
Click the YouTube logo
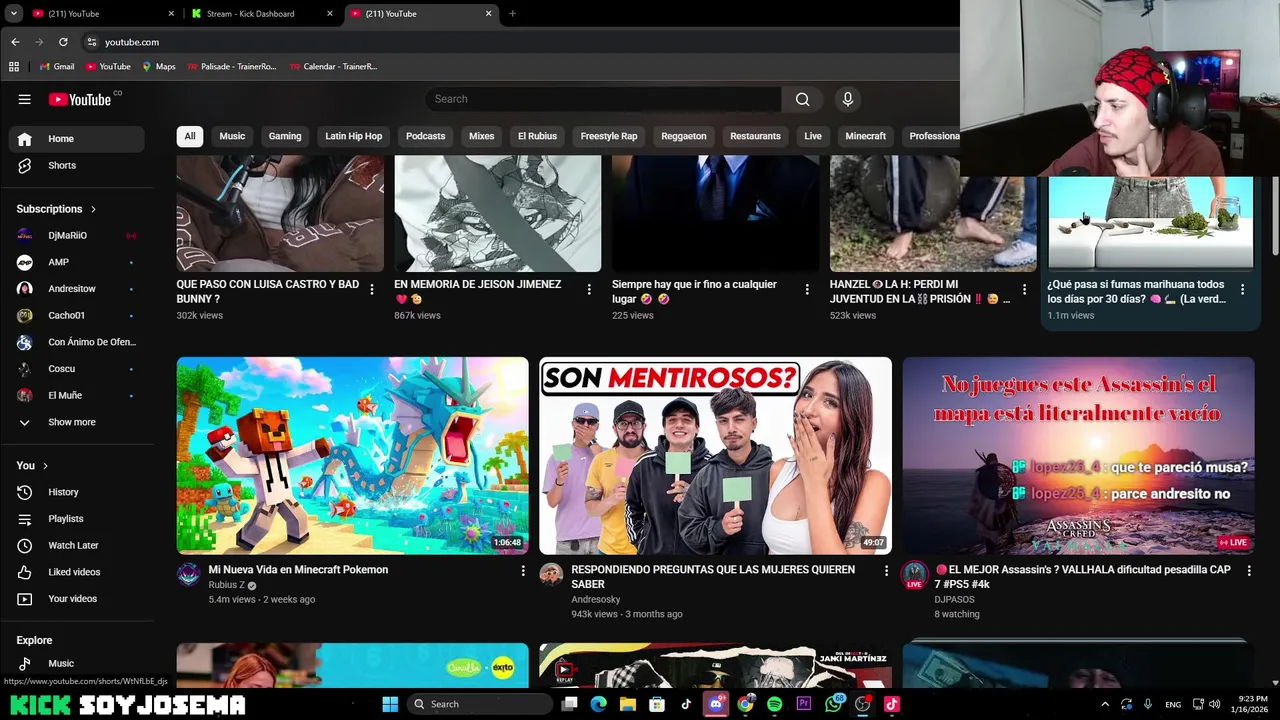80,99
